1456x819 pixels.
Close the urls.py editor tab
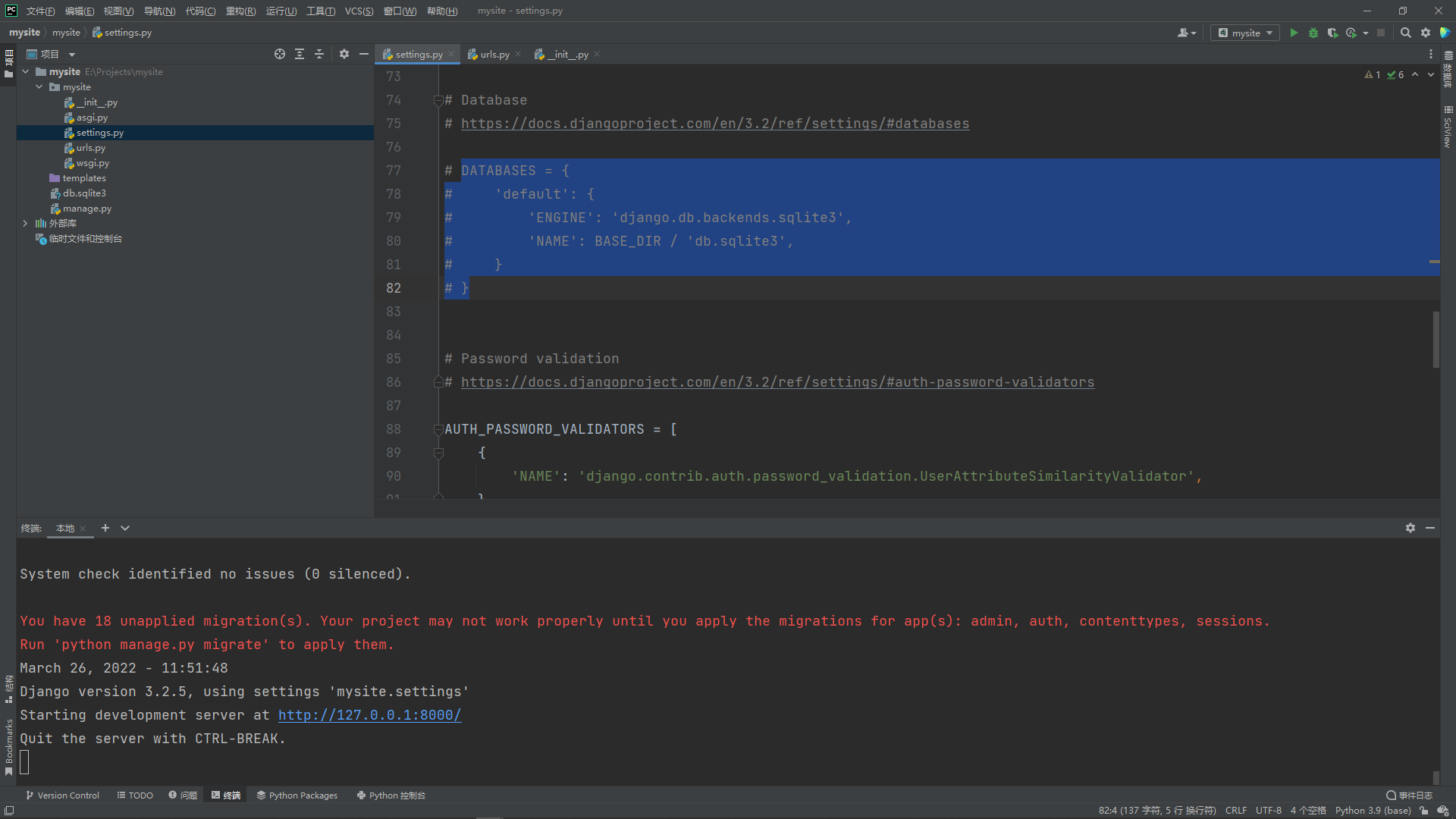pyautogui.click(x=518, y=54)
